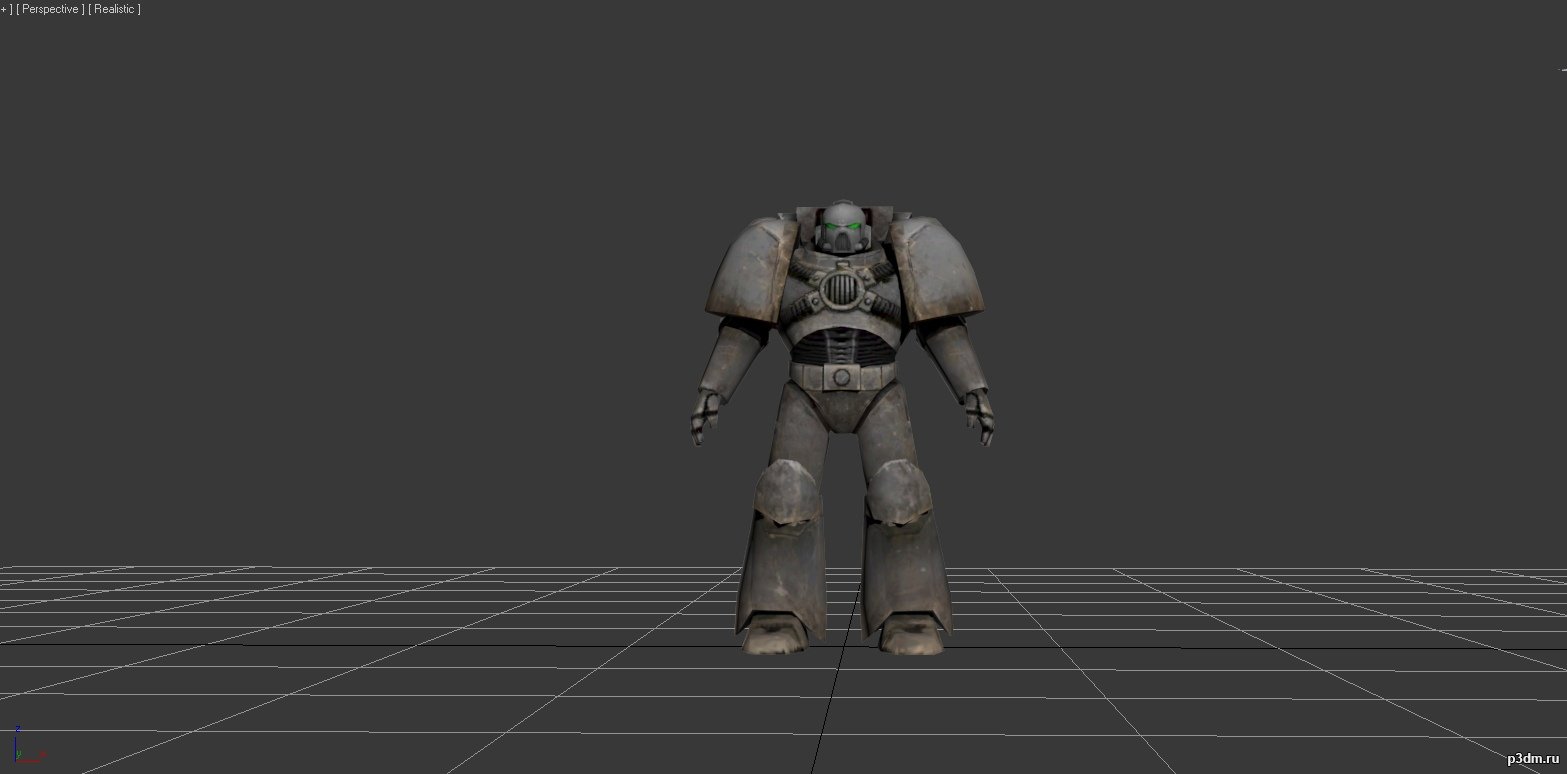Viewport: 1567px width, 774px height.
Task: Select the space marine's helmet
Action: click(840, 227)
